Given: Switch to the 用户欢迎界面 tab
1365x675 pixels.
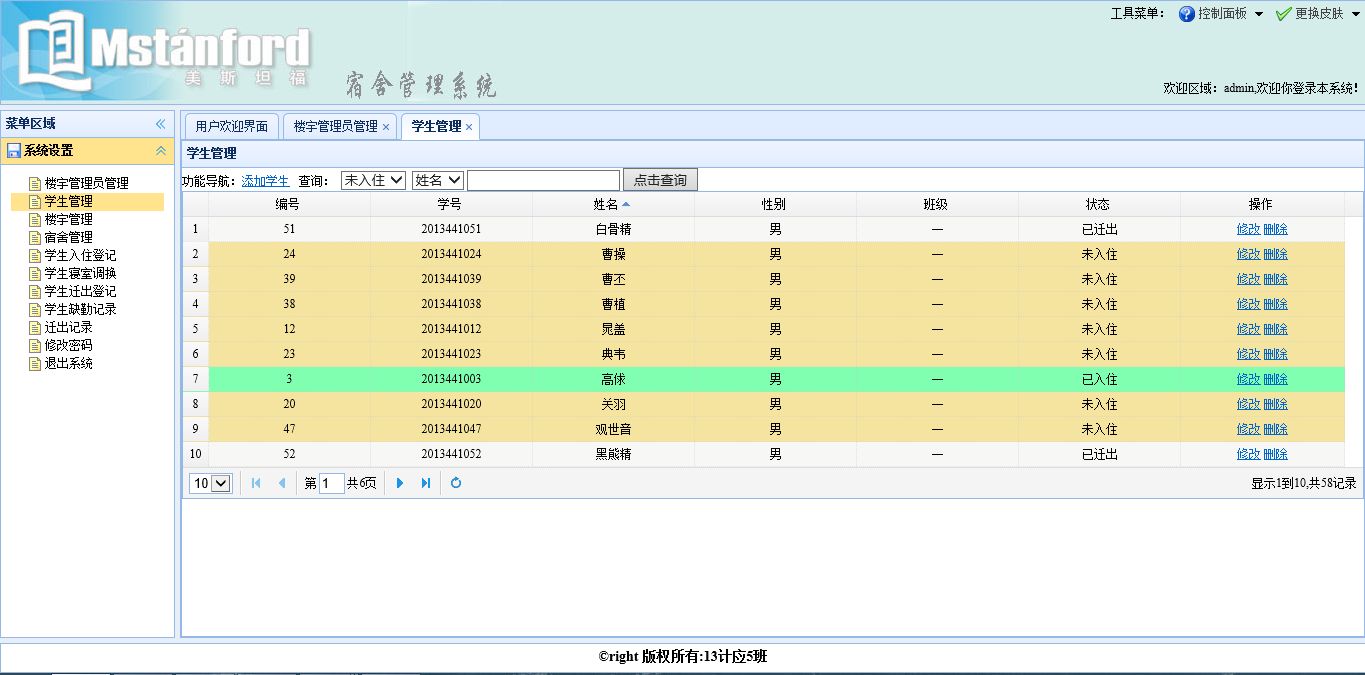Looking at the screenshot, I should point(231,126).
